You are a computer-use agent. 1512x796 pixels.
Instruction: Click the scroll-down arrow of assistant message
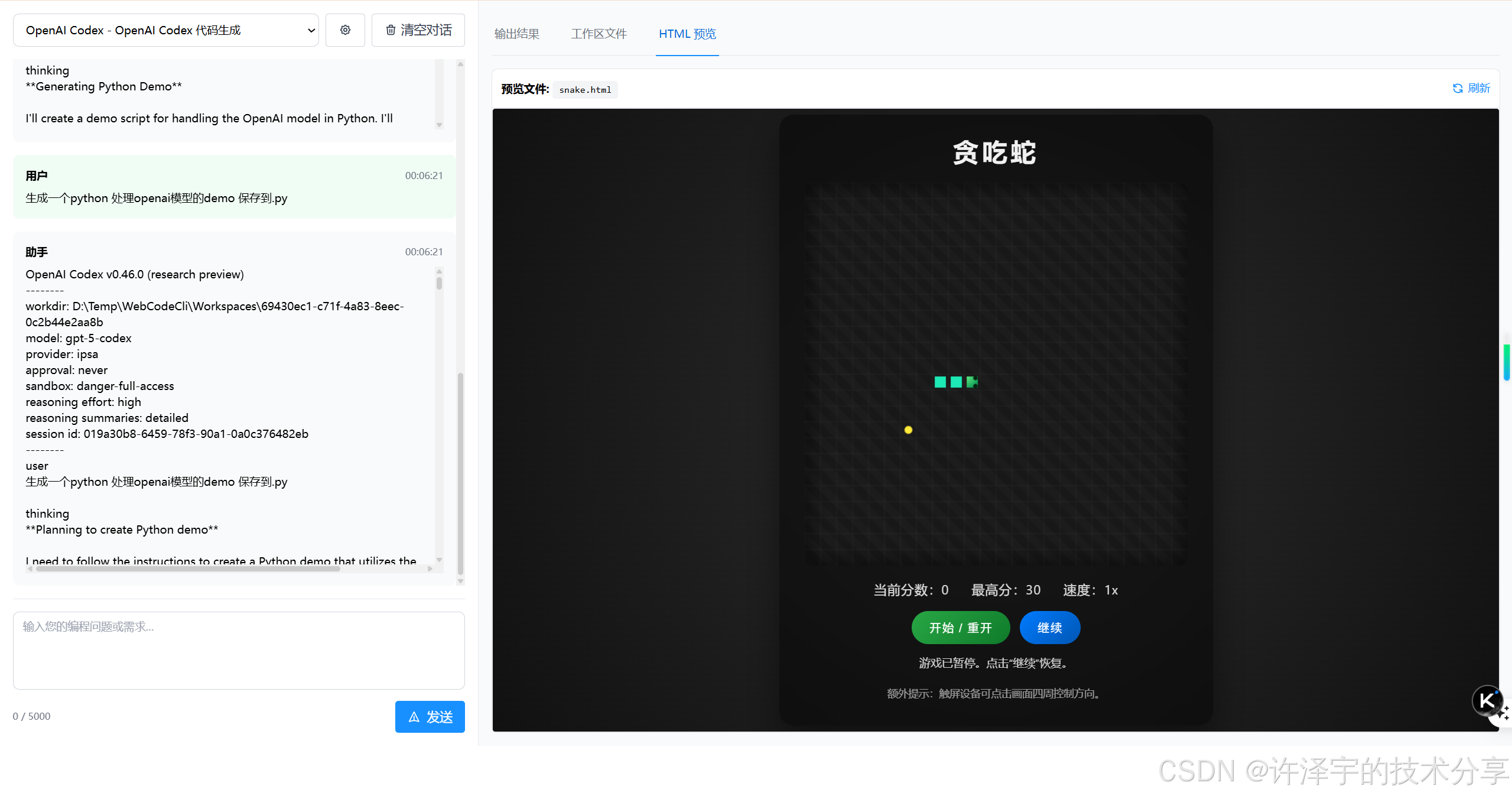439,560
